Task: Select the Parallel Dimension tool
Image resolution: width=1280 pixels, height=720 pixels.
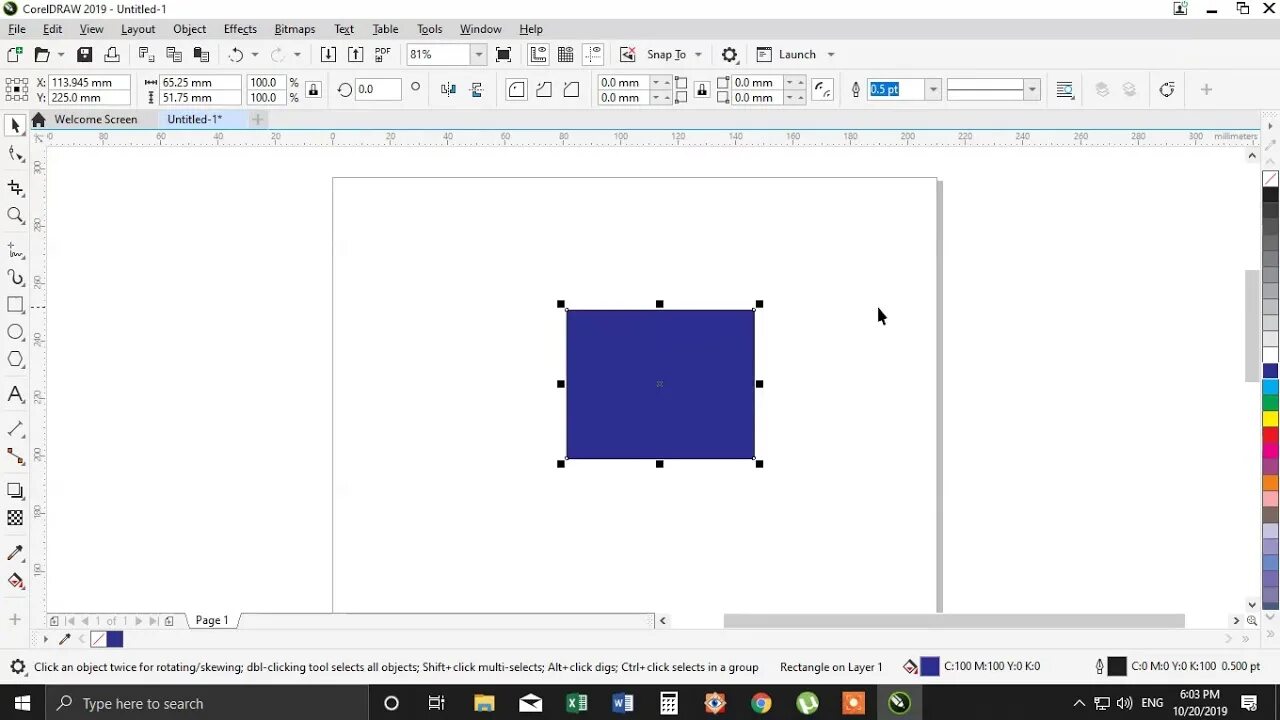Action: 15,429
